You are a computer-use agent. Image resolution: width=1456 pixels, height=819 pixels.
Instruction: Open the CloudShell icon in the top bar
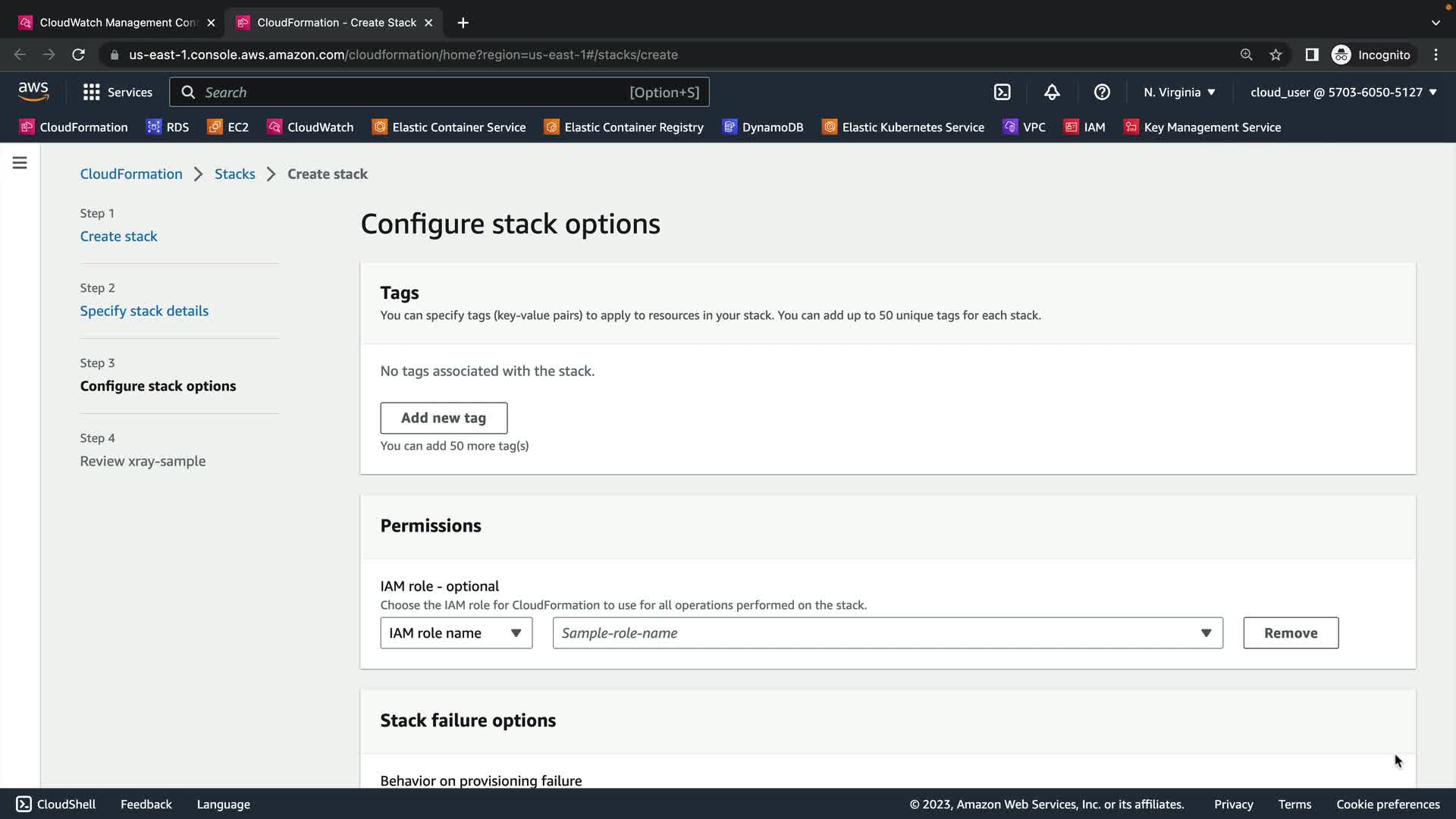pos(1002,92)
